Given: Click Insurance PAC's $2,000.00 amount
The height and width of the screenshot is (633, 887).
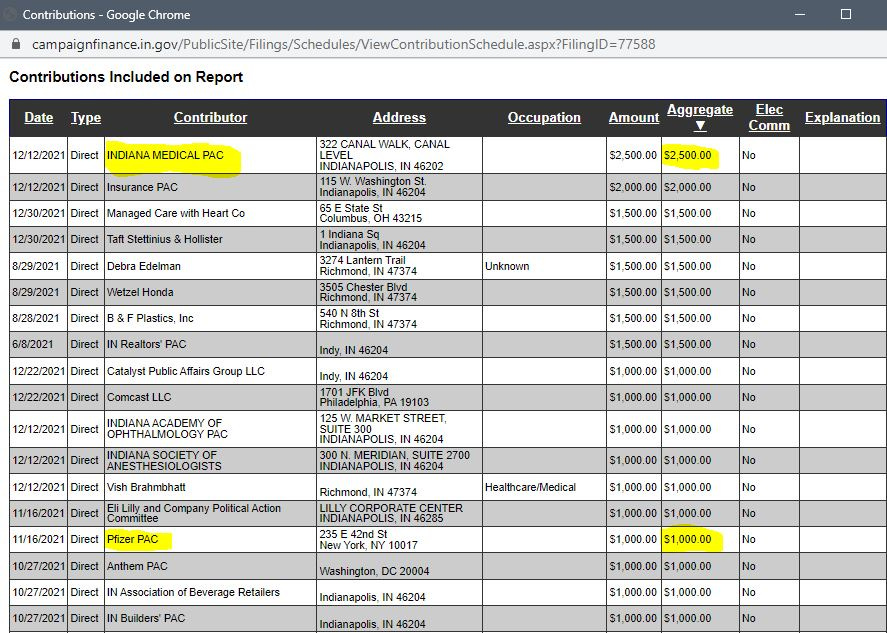Looking at the screenshot, I should pyautogui.click(x=633, y=187).
